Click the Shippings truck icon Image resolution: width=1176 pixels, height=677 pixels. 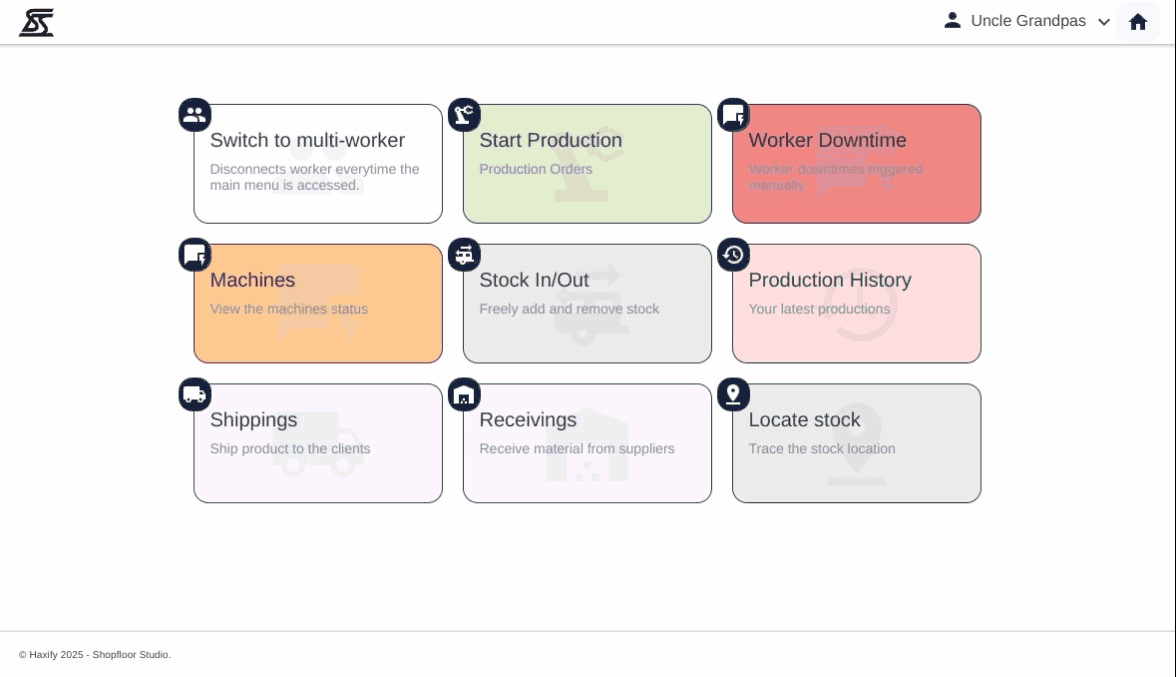(x=195, y=394)
